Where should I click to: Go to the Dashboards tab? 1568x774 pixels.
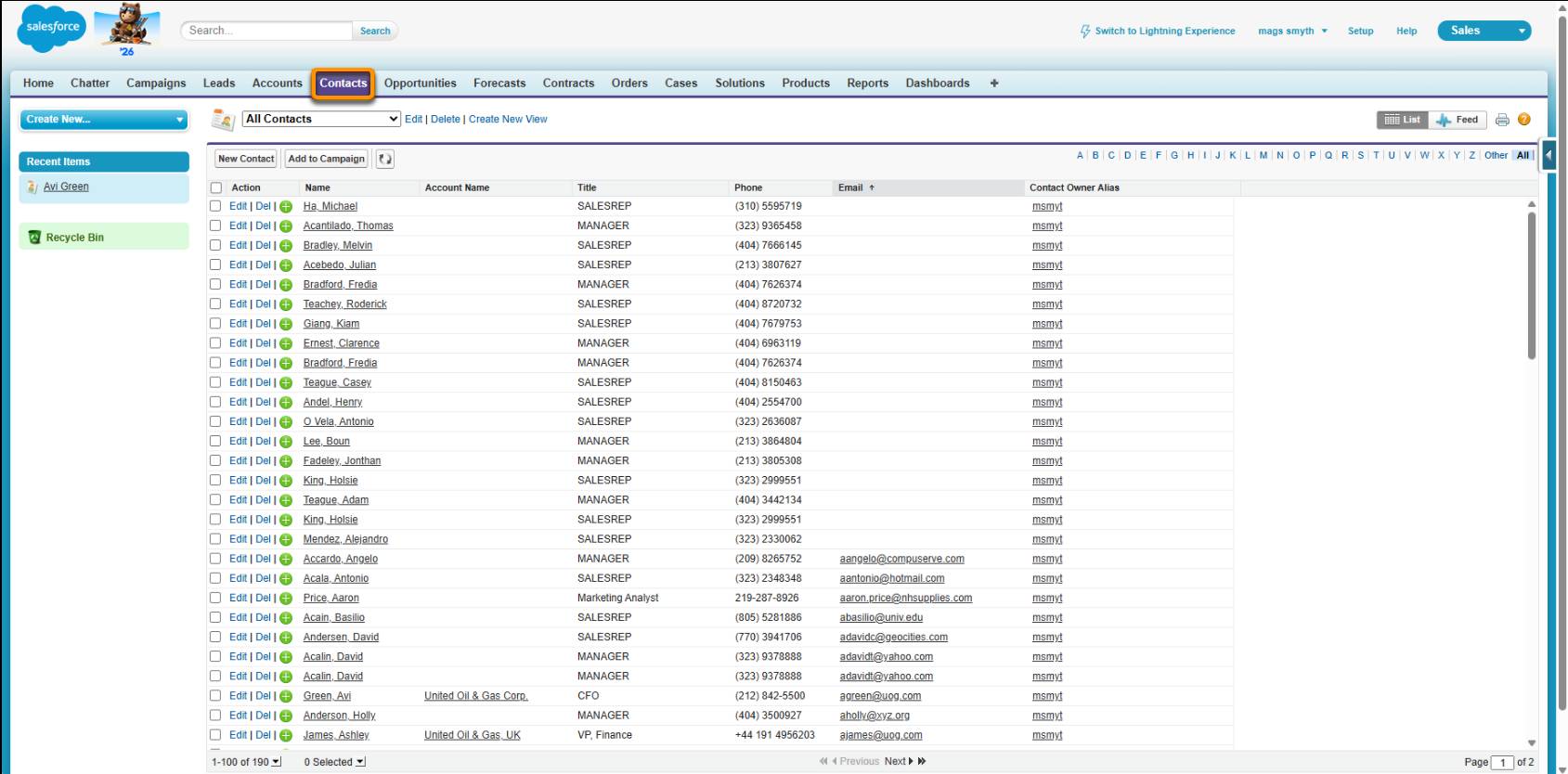click(938, 84)
